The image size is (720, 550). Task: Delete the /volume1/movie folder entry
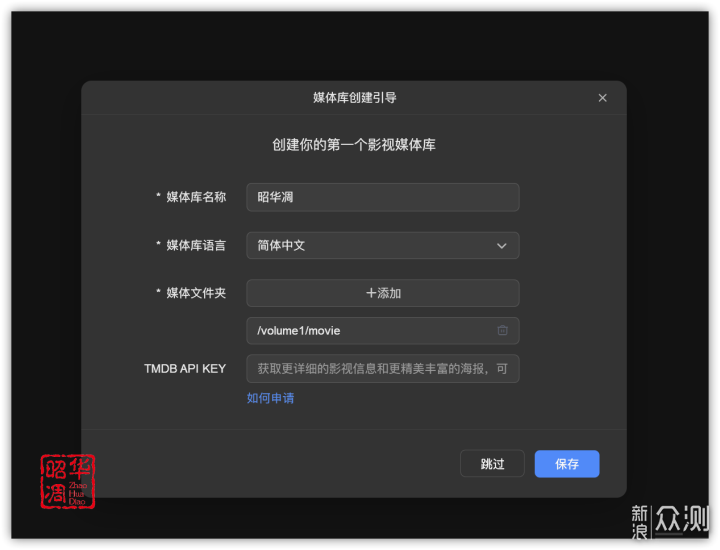[502, 330]
